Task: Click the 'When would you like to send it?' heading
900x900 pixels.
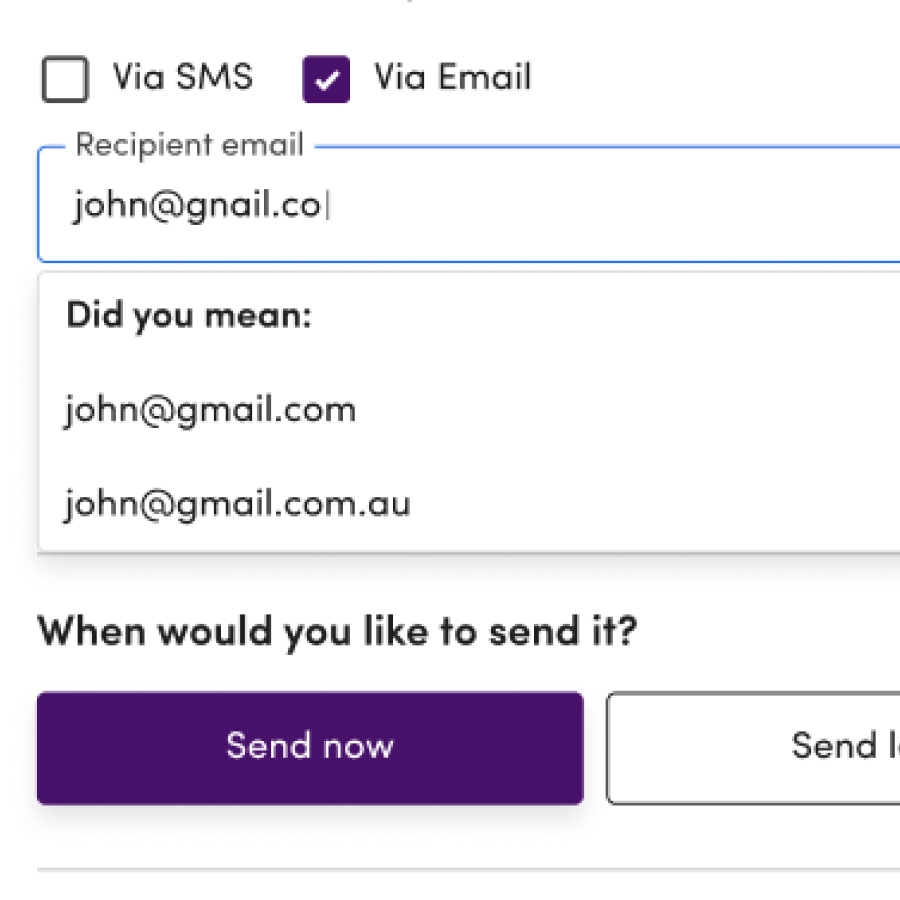Action: click(x=337, y=632)
